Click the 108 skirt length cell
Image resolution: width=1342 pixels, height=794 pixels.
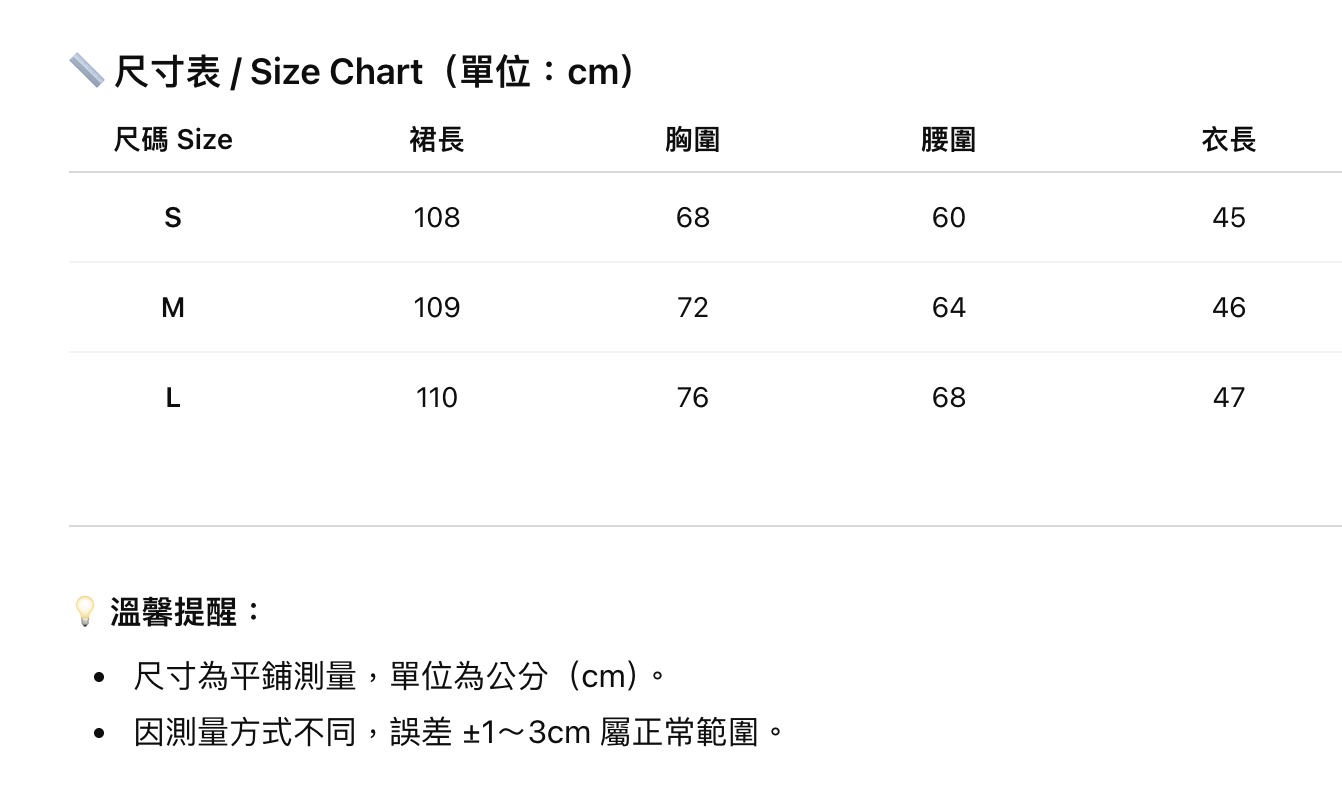point(437,217)
